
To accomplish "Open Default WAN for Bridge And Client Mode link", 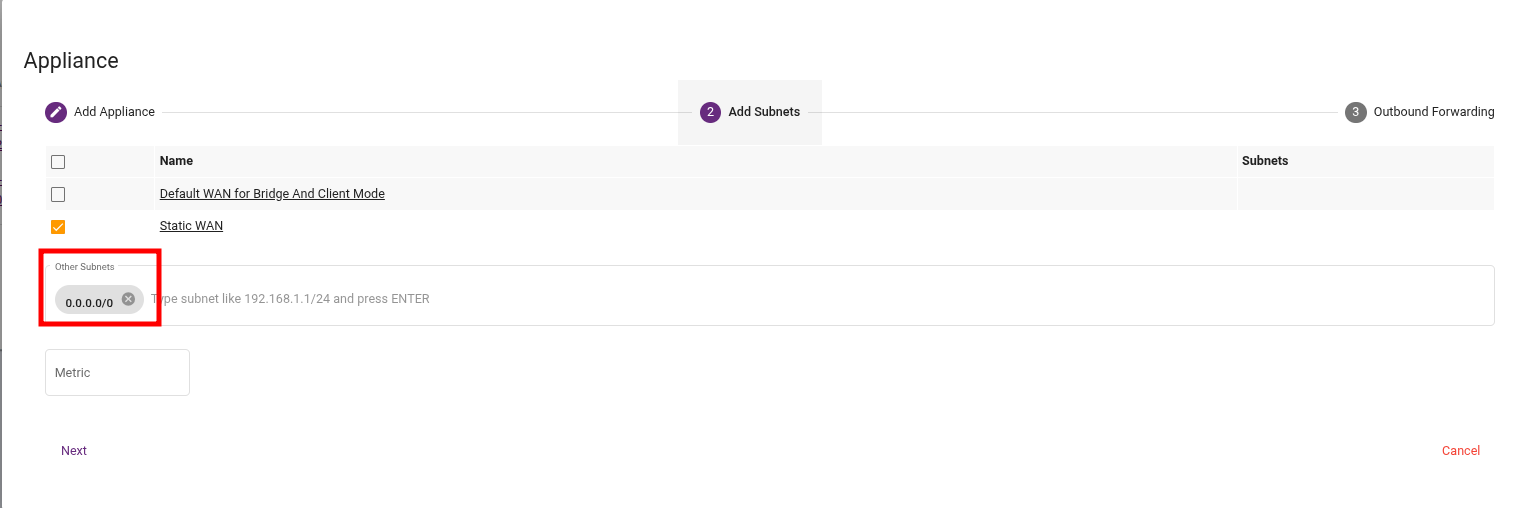I will coord(272,194).
